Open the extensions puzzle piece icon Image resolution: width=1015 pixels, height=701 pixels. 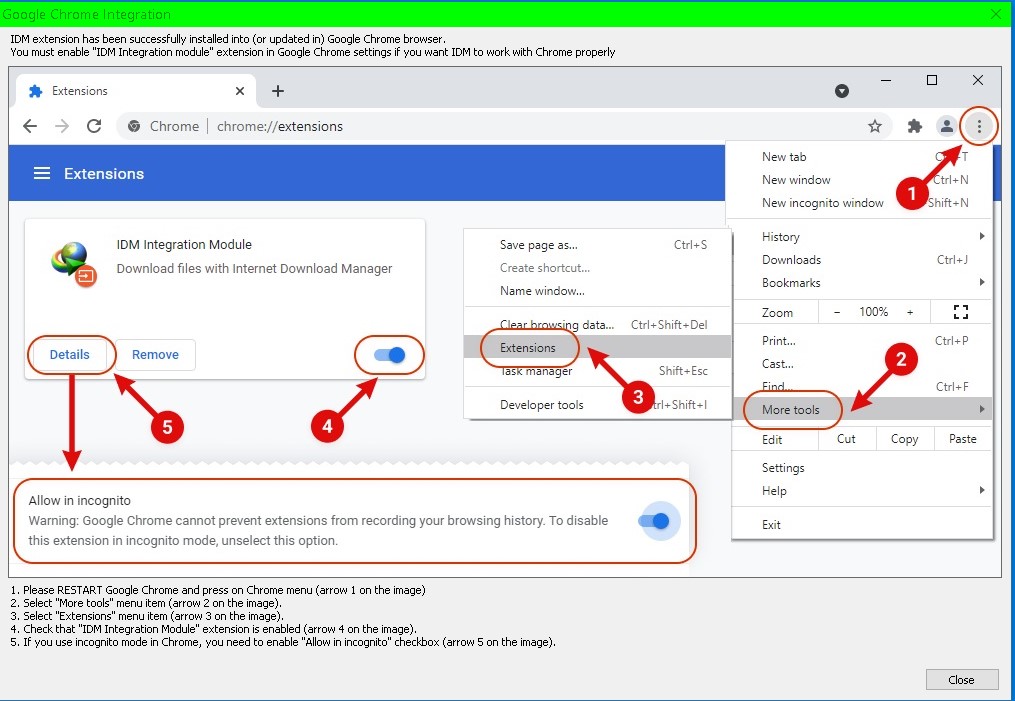point(914,126)
